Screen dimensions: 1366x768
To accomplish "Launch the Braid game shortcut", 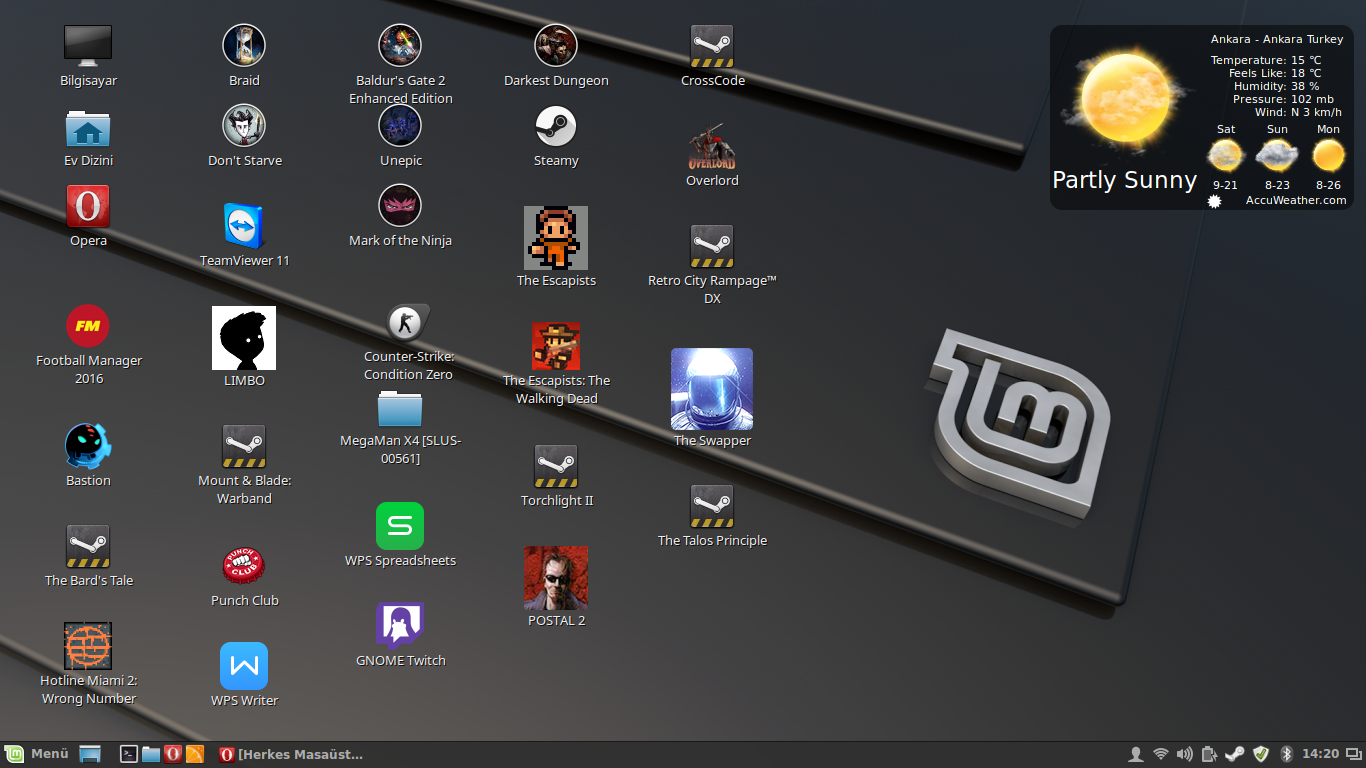I will 244,46.
